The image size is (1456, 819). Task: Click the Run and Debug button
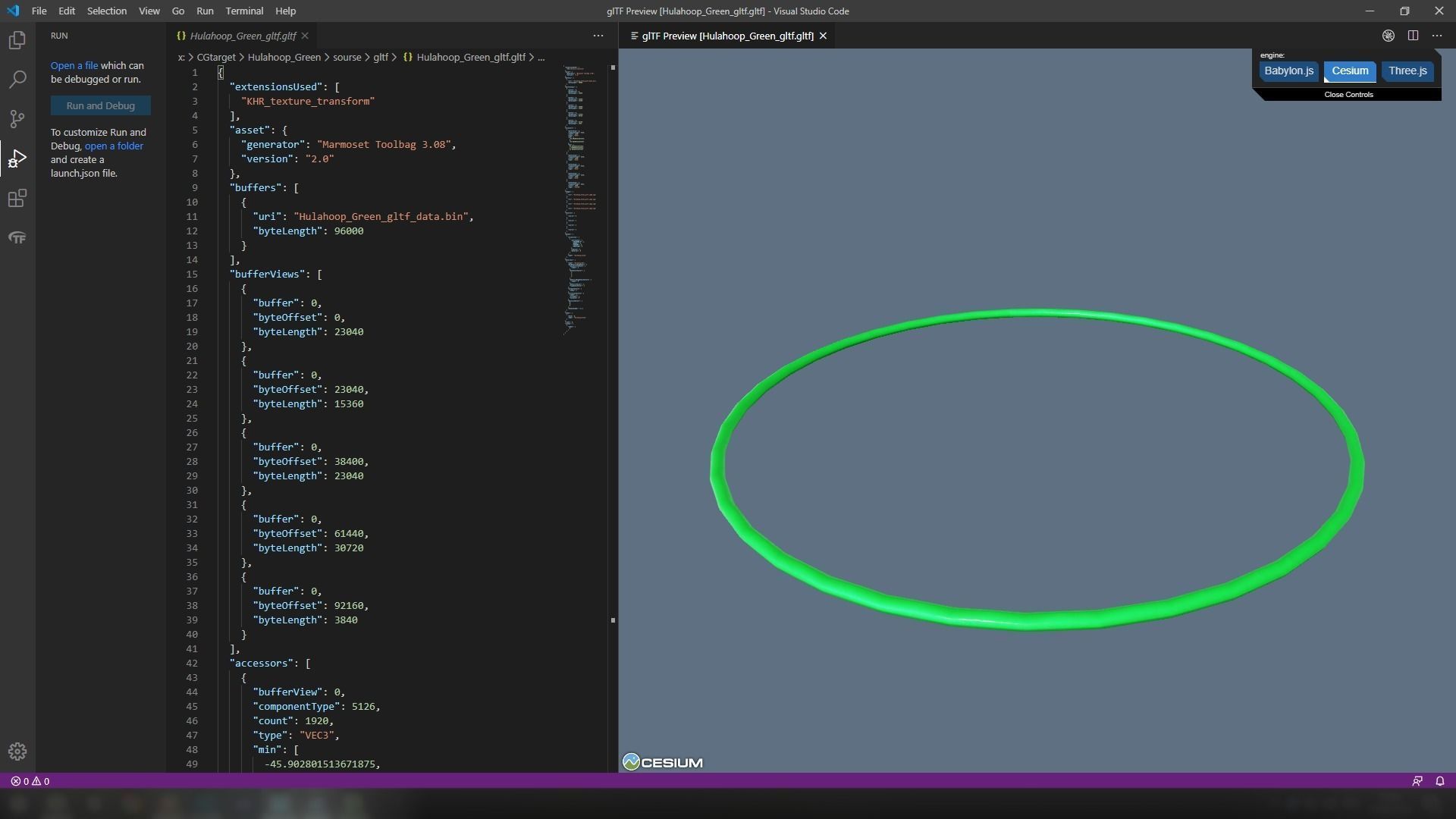pyautogui.click(x=100, y=106)
